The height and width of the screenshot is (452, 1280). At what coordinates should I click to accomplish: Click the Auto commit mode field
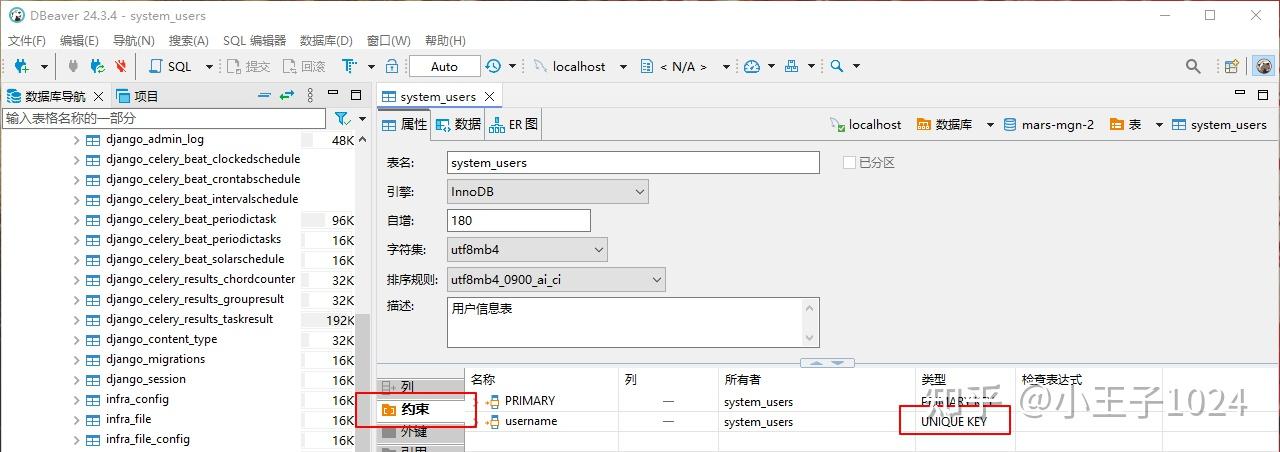[x=444, y=66]
